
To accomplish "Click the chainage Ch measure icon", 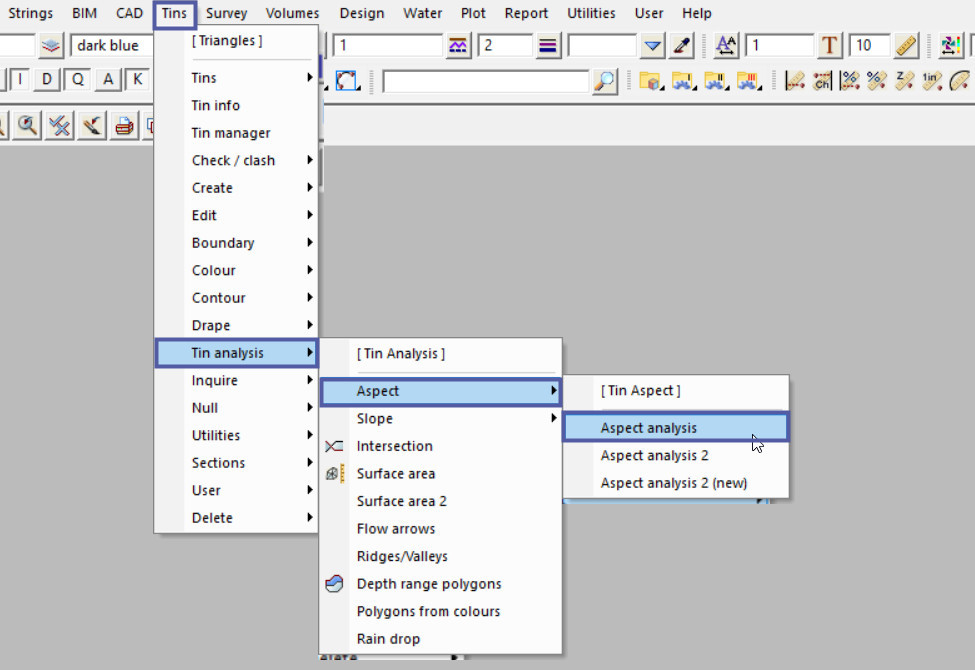I will [x=822, y=81].
